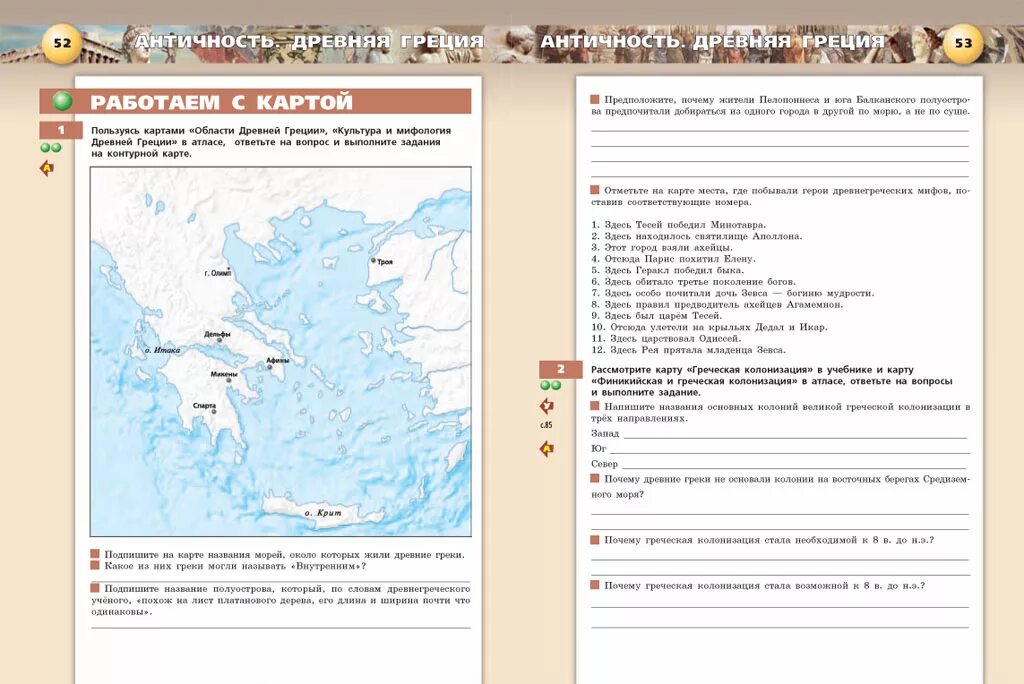Image resolution: width=1024 pixels, height=684 pixels.
Task: Select the task number 1 badge
Action: [61, 130]
